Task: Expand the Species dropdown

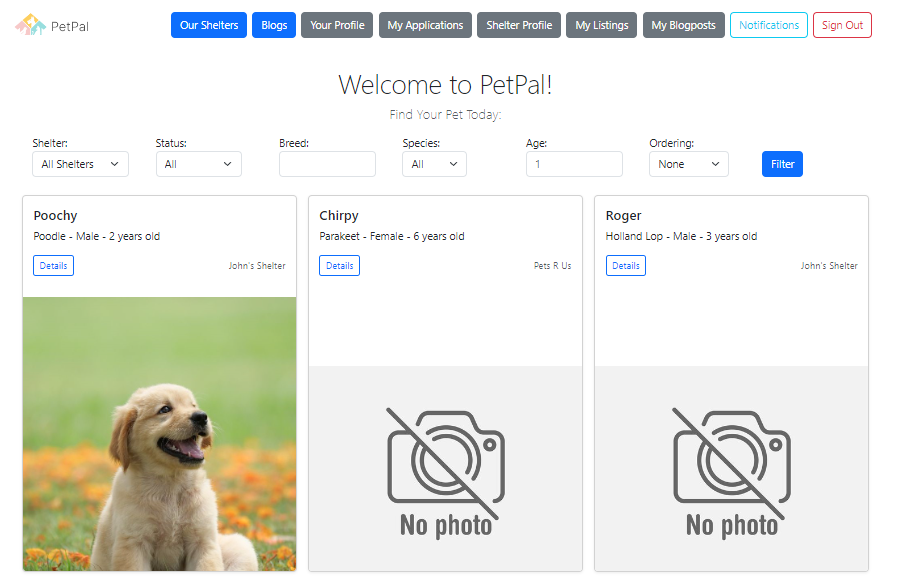Action: (434, 164)
